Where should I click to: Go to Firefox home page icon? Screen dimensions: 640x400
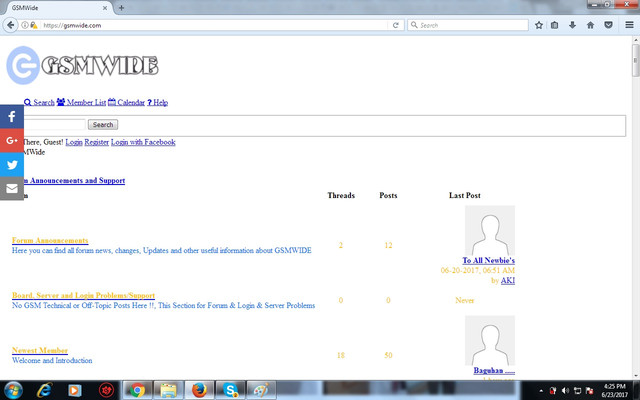point(590,25)
